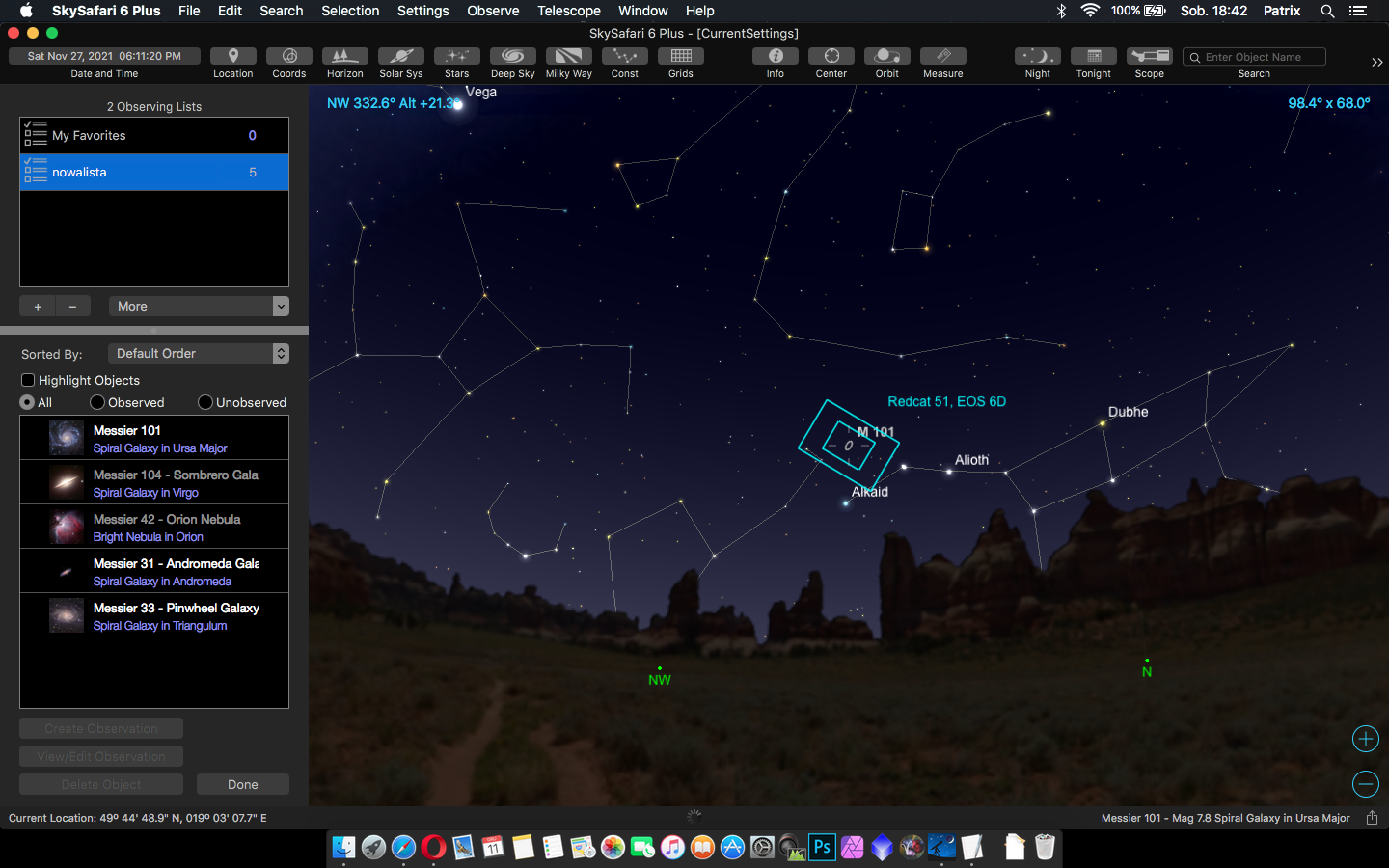Remove observing list with minus button
Image resolution: width=1389 pixels, height=868 pixels.
pos(72,306)
